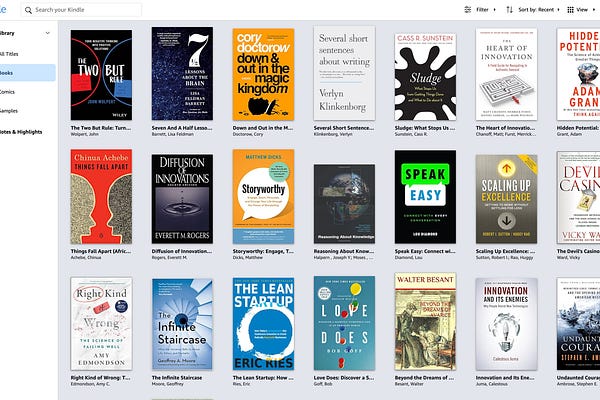Click author text 'Rogers, Everett M.'
This screenshot has height=400, width=600.
(x=170, y=258)
